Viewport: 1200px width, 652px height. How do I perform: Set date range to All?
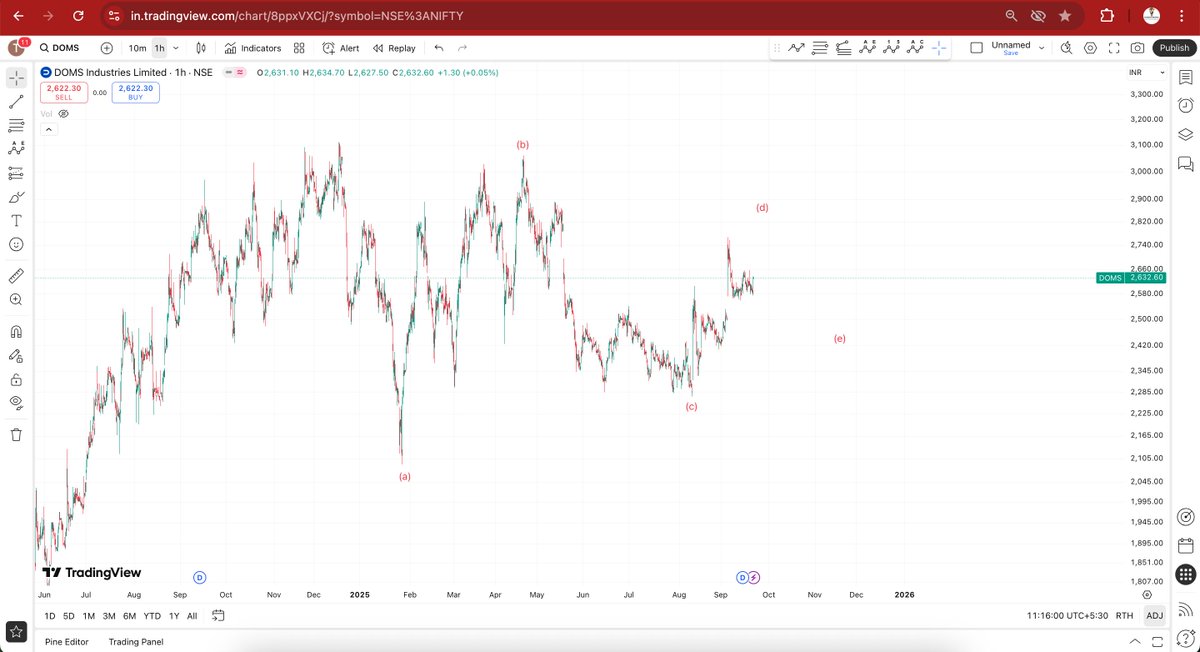(192, 616)
